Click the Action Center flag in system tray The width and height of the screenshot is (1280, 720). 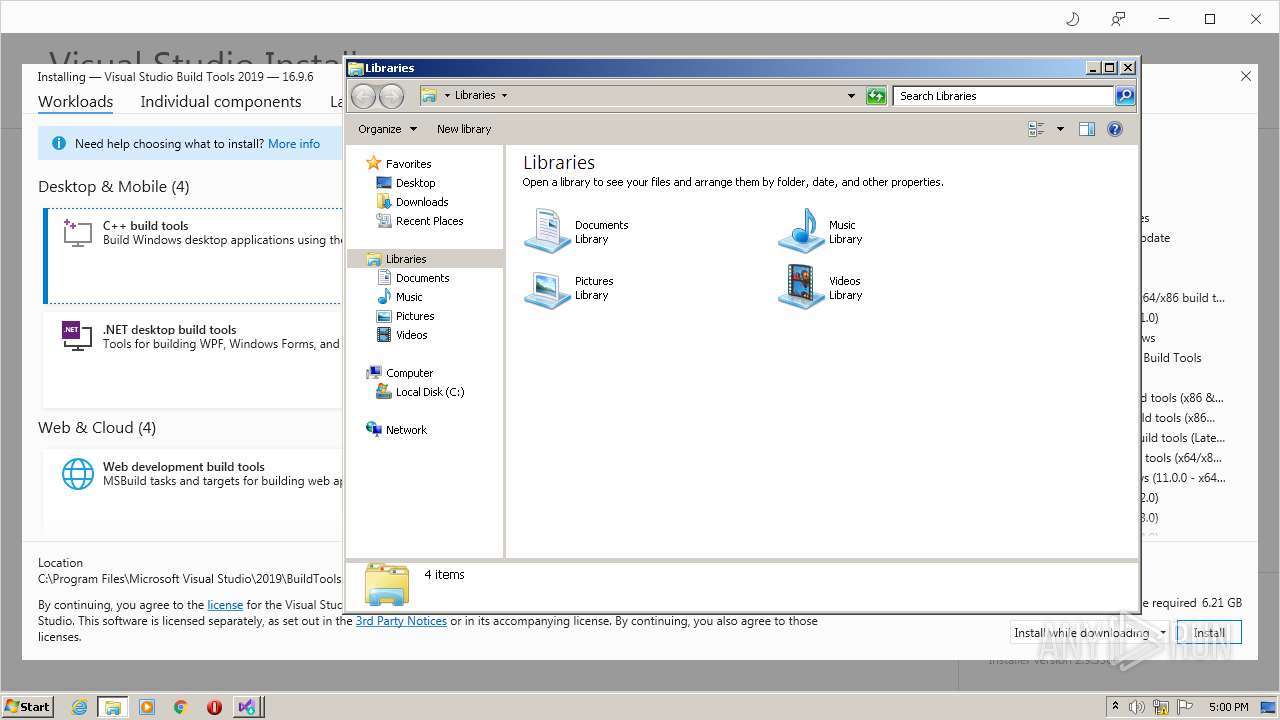1185,707
